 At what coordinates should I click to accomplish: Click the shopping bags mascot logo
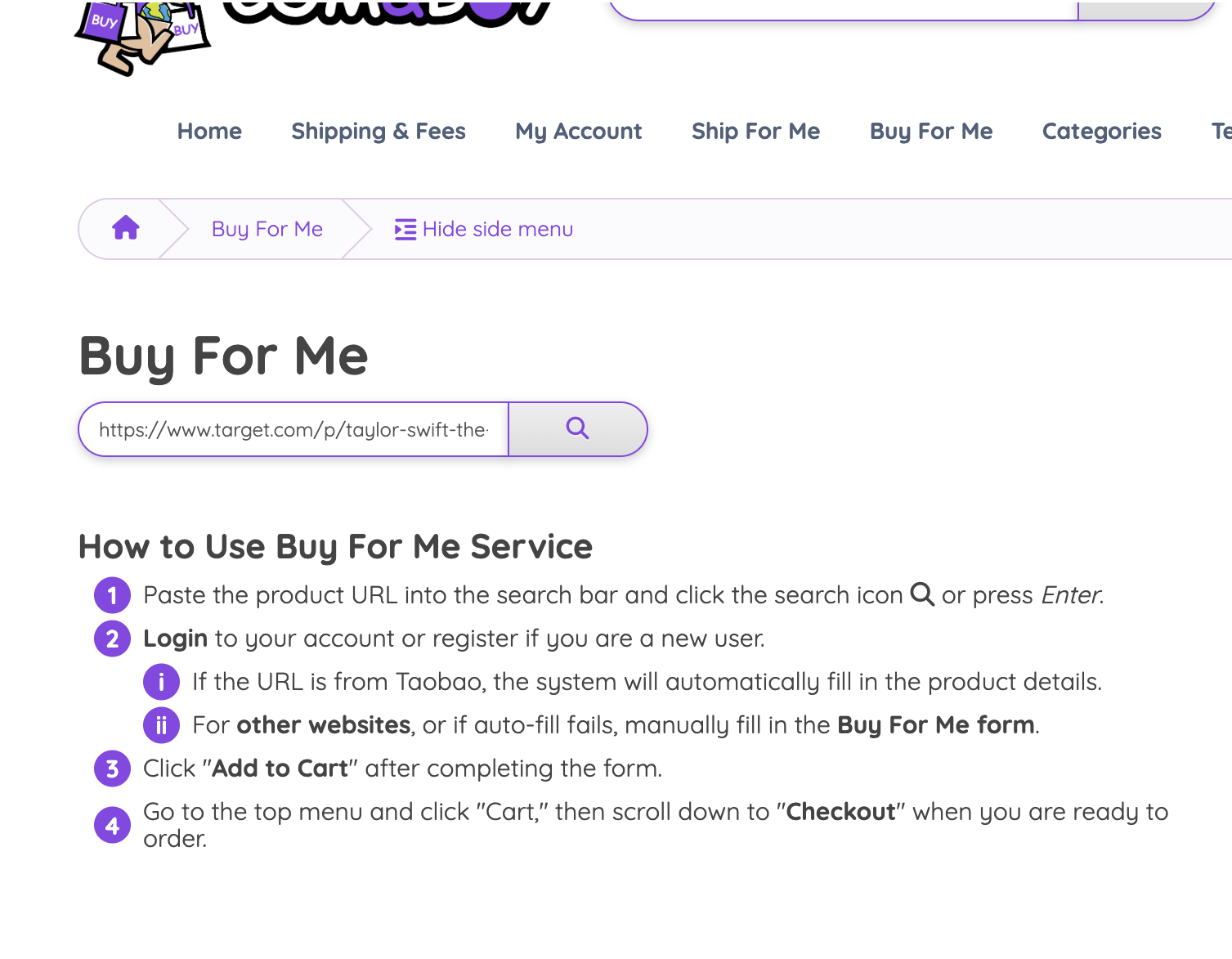141,37
